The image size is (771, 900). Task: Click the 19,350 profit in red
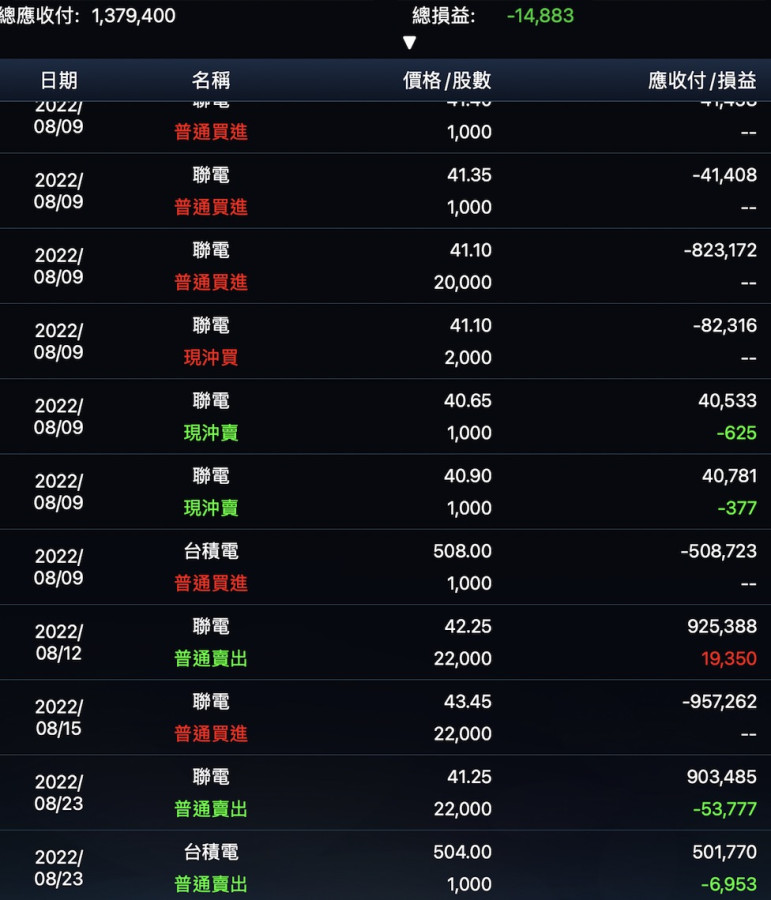coord(729,659)
